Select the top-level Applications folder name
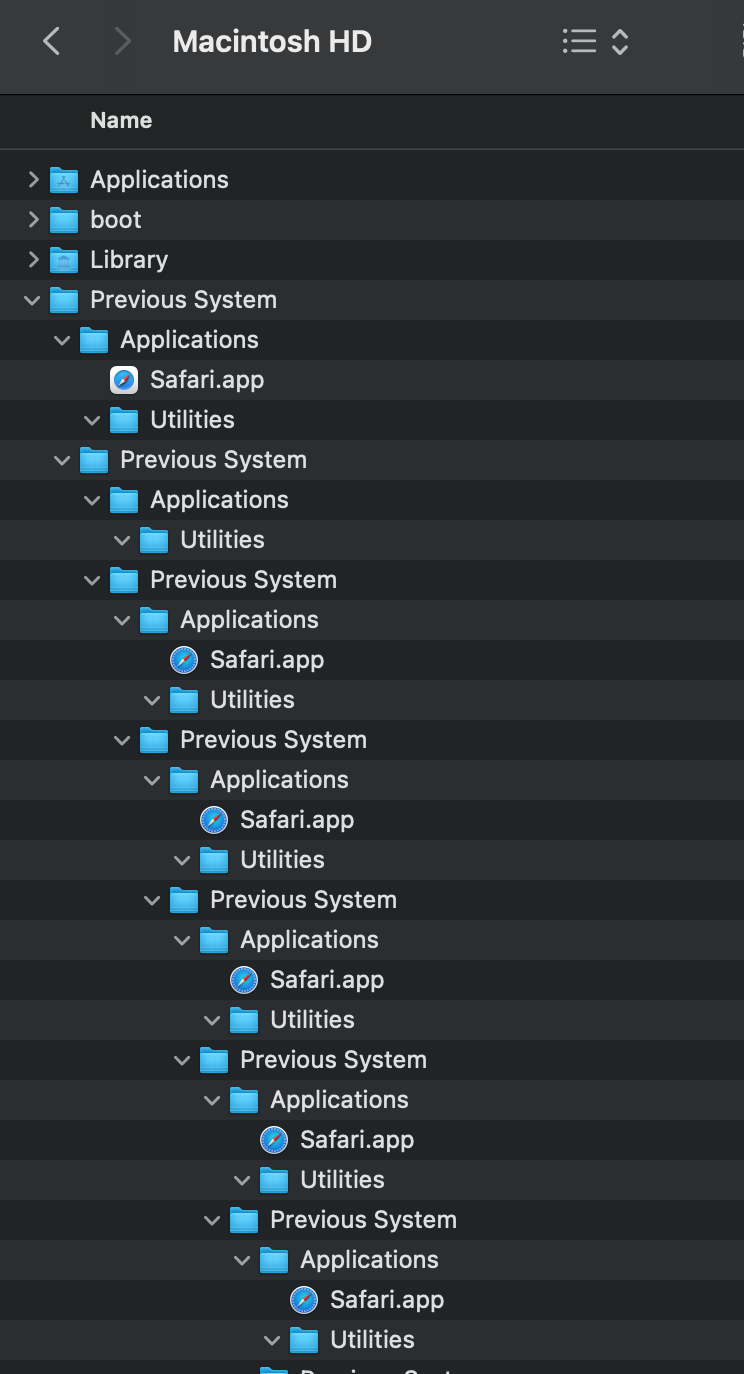 click(159, 180)
